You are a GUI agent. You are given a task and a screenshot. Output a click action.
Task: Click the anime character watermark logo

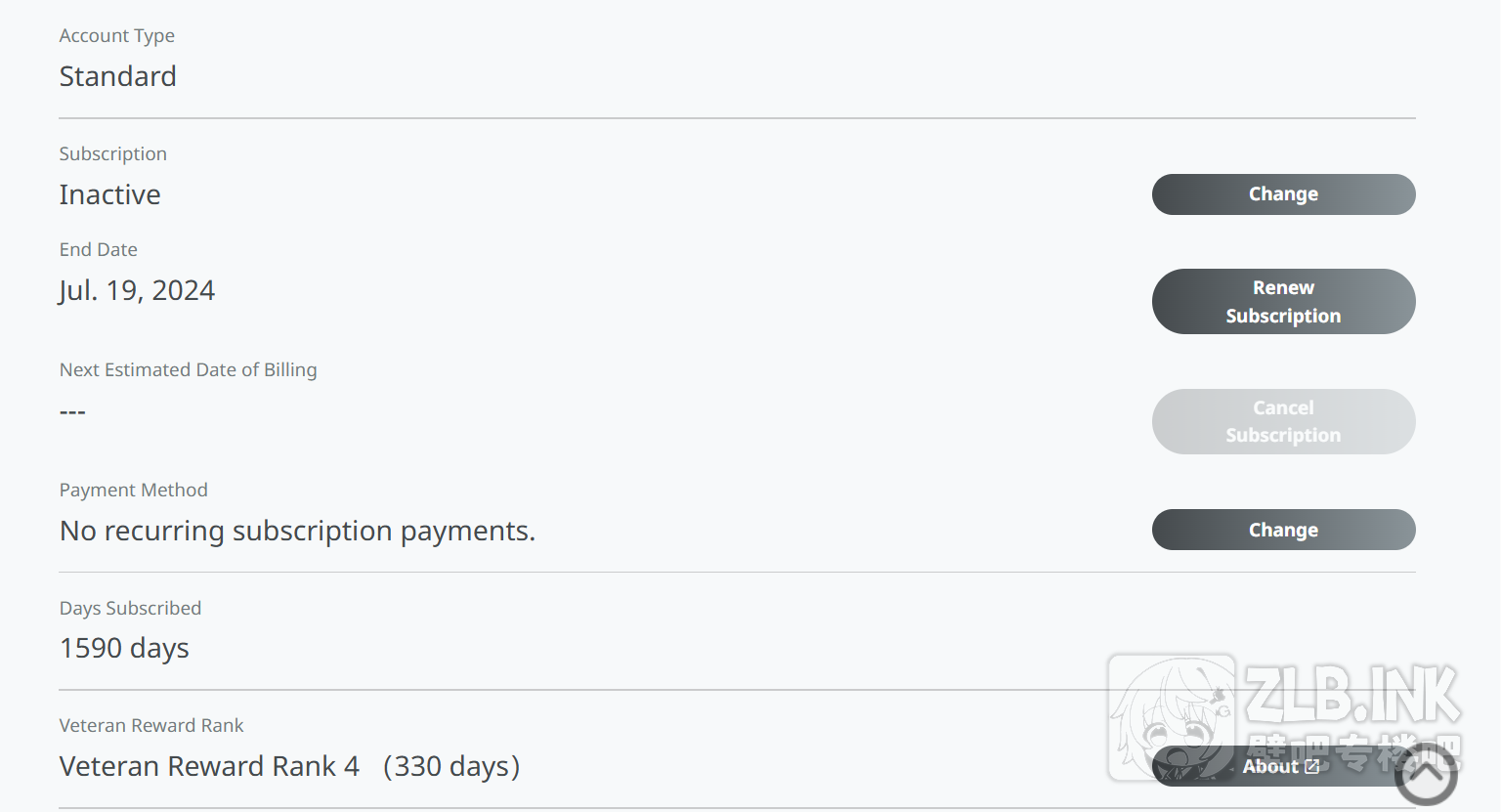1171,718
